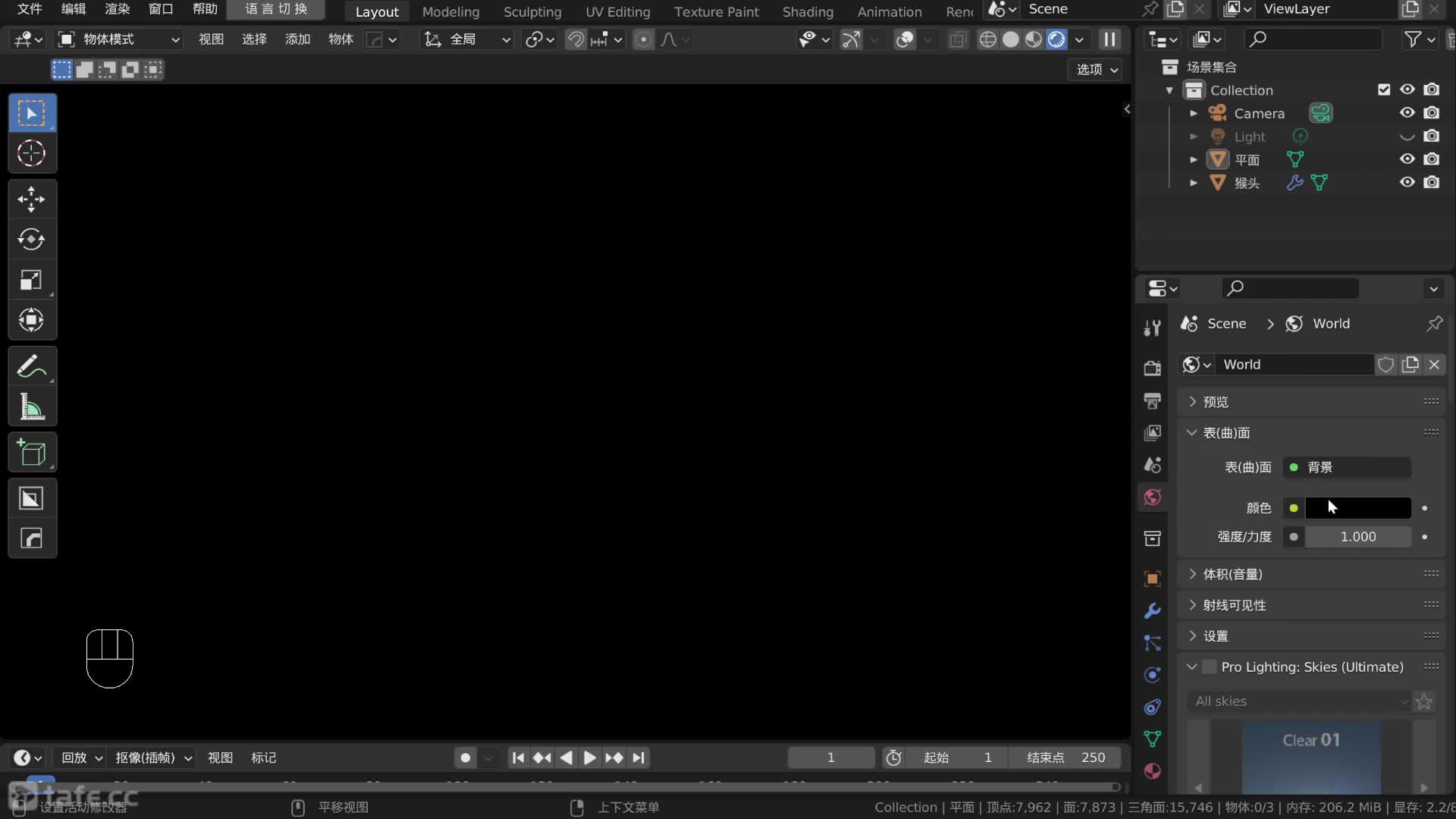Pin the World properties context
1456x819 pixels.
click(1434, 324)
